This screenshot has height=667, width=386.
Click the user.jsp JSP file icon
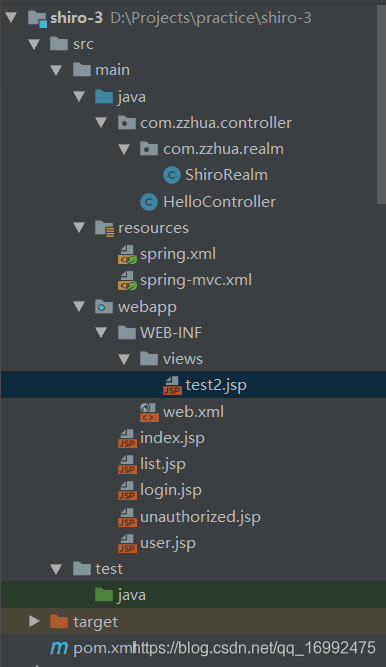[127, 544]
